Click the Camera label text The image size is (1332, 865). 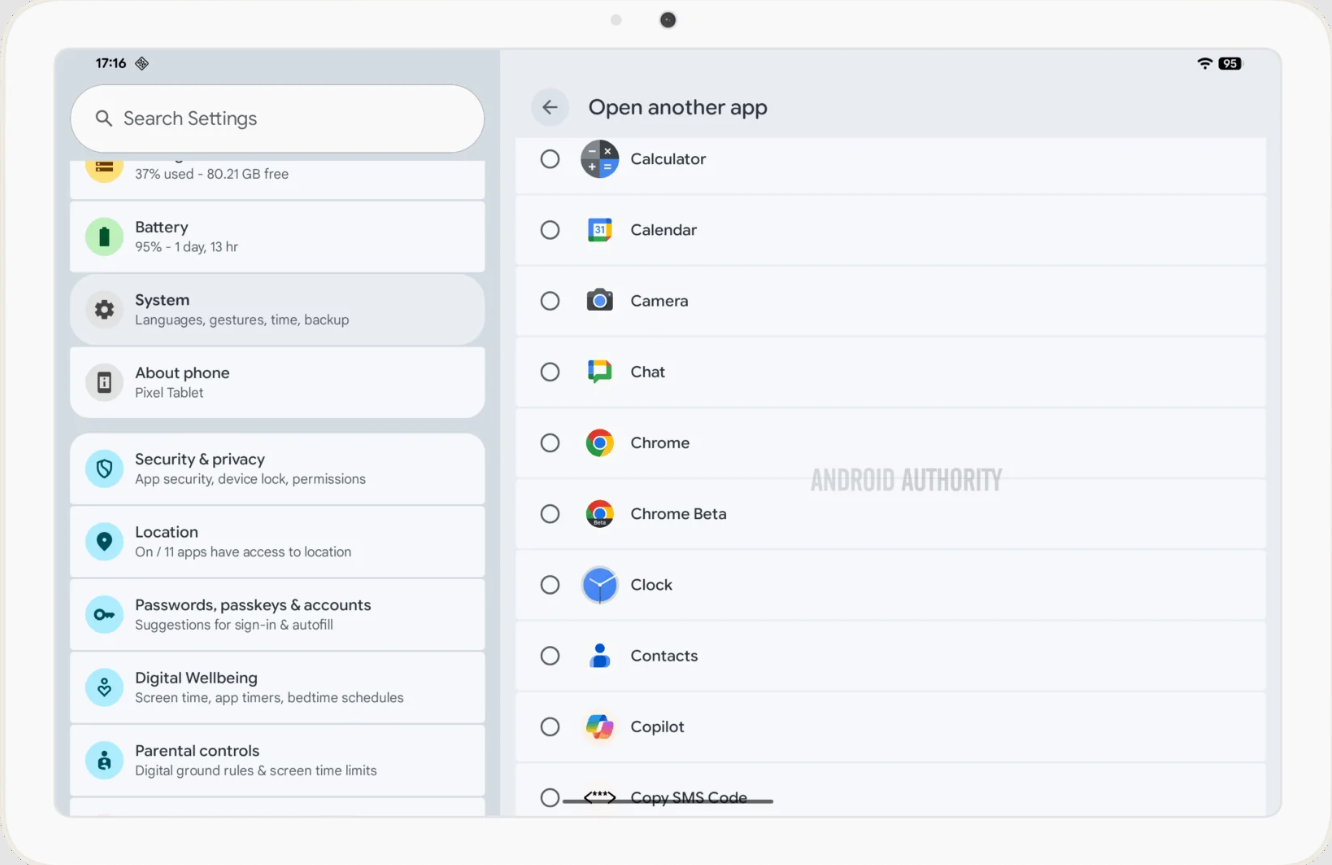click(659, 301)
